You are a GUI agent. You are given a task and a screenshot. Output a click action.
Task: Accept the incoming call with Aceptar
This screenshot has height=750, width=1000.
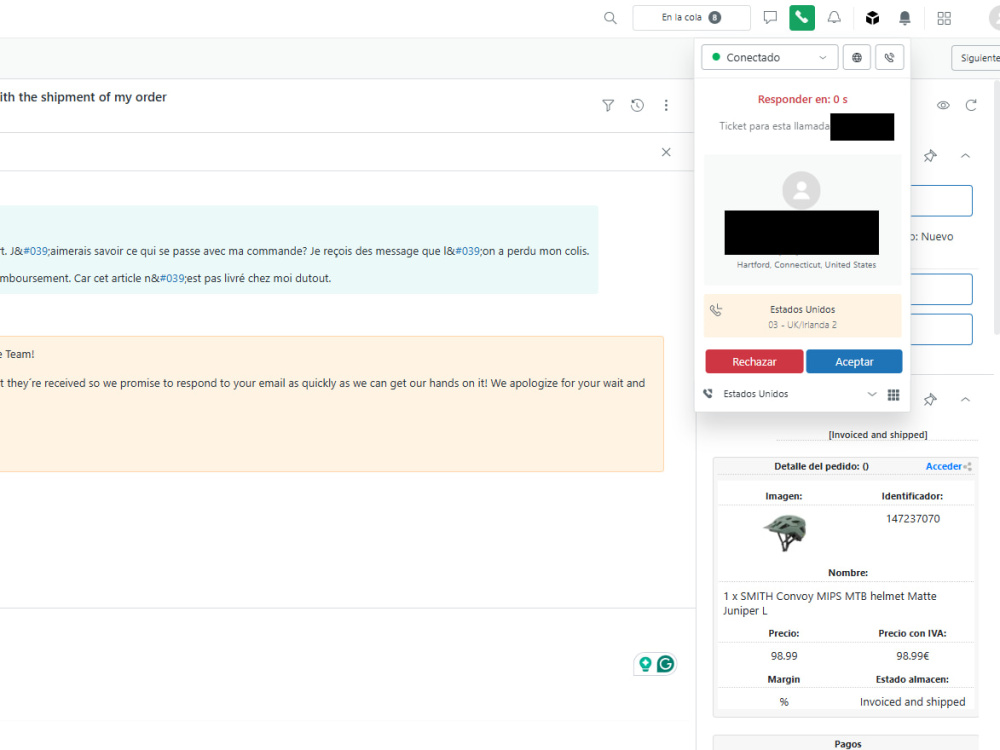click(854, 362)
